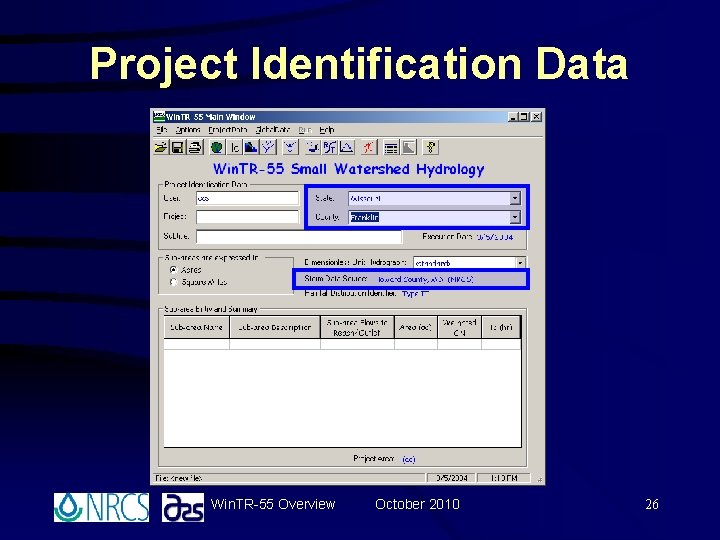Click the status bar date 3/5/2004

pos(451,478)
